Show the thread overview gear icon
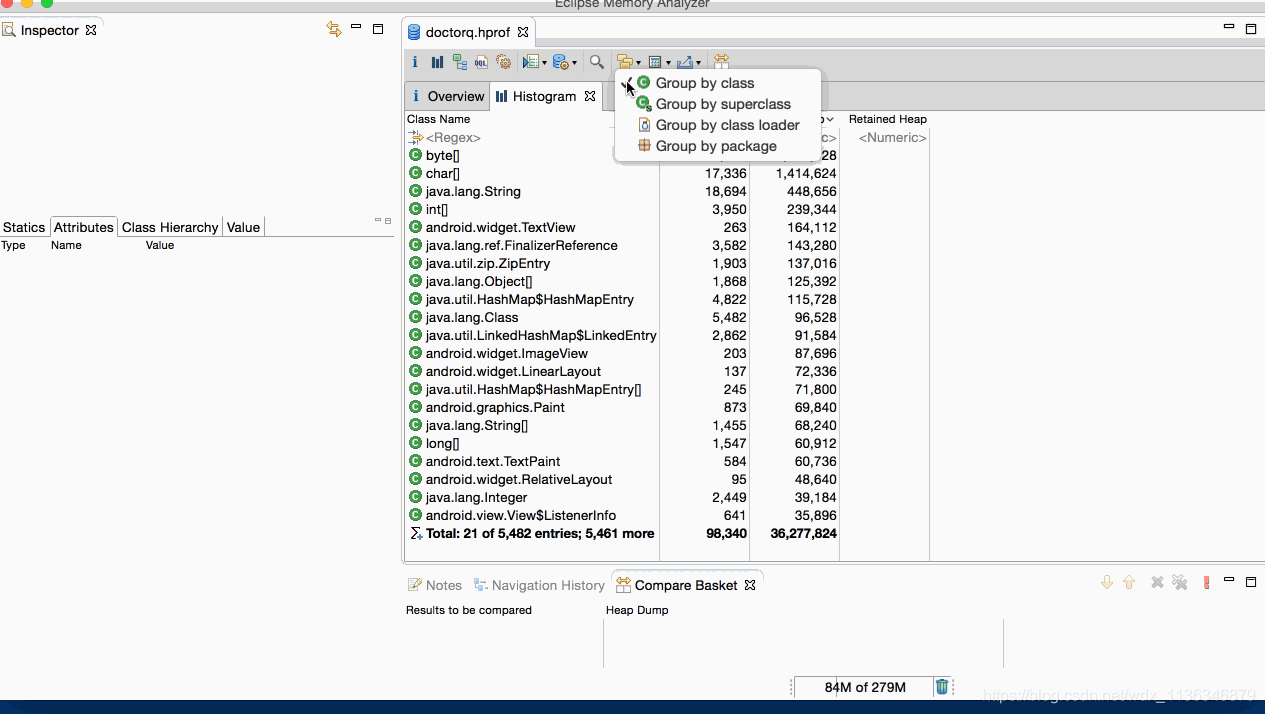The width and height of the screenshot is (1265, 714). pos(504,62)
